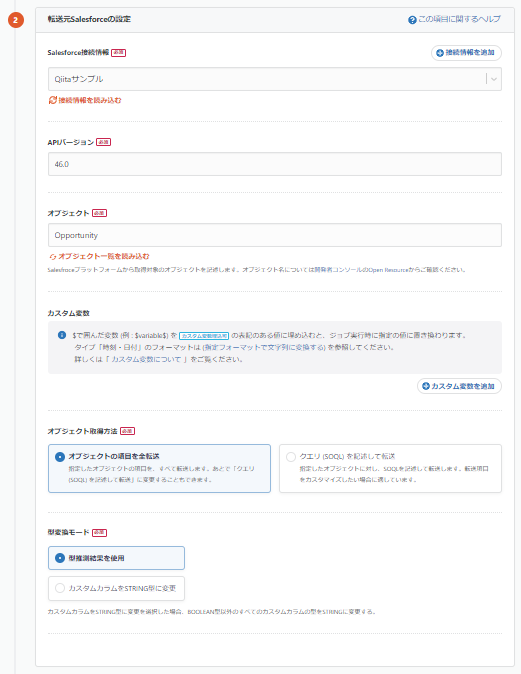Screen dimensions: 521x674
Task: Select オブジェクトの項目を全転送 radio option
Action: [159, 468]
